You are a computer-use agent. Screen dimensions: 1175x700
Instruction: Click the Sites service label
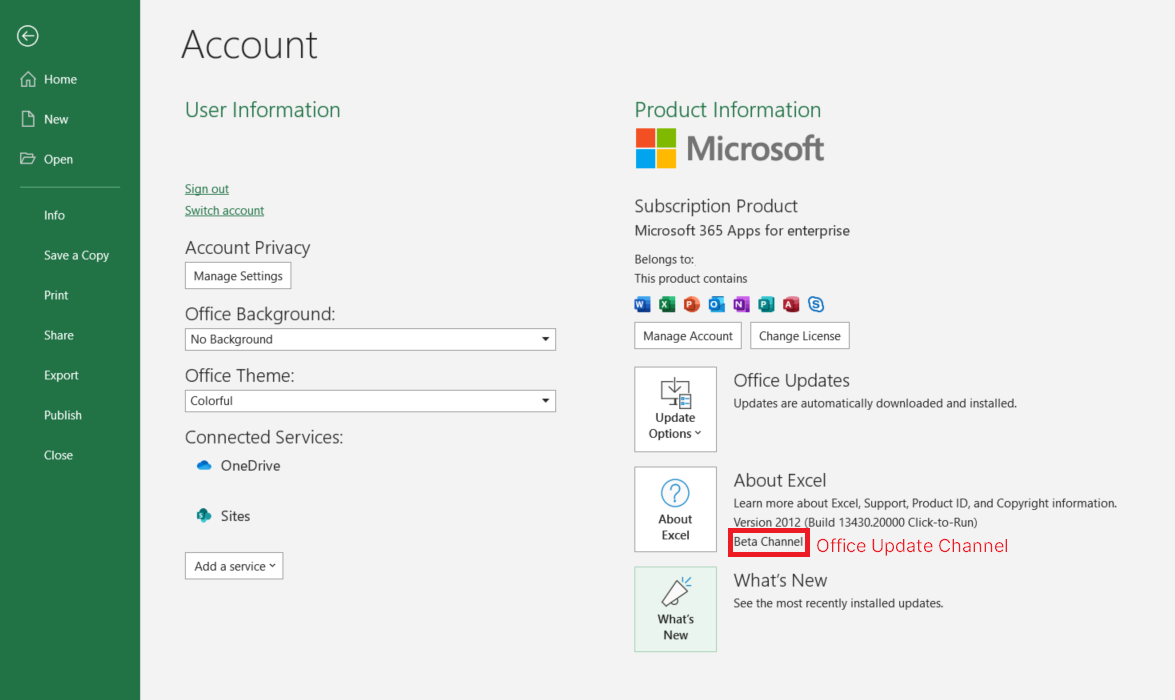[x=235, y=516]
